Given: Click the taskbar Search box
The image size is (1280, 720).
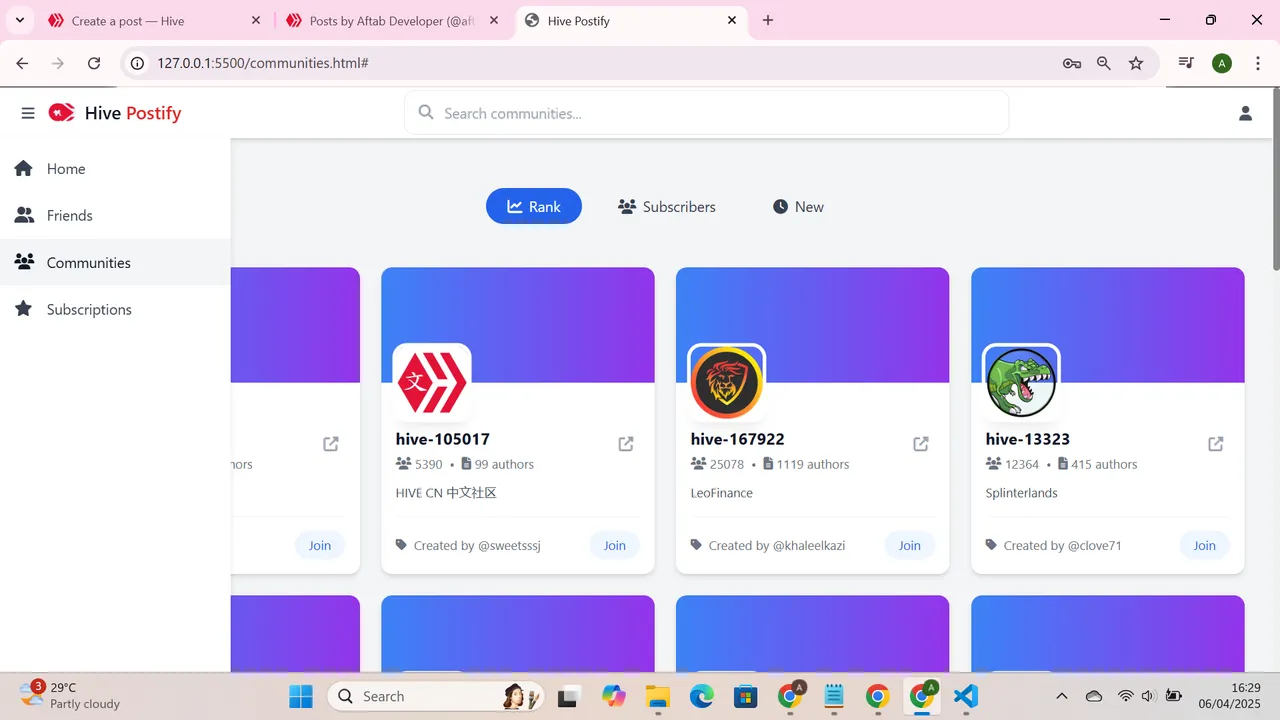Looking at the screenshot, I should [436, 696].
